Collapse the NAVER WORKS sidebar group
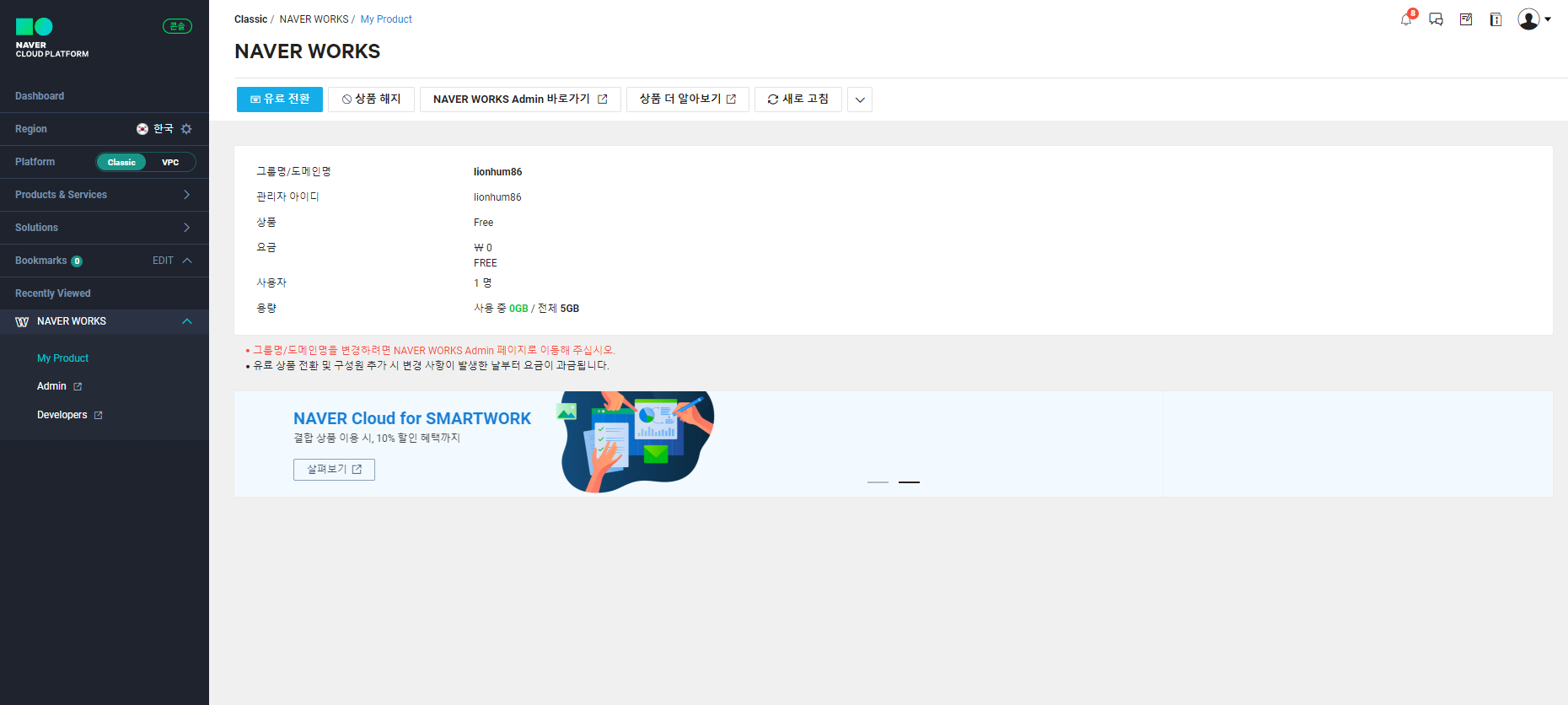Image resolution: width=1568 pixels, height=705 pixels. click(x=187, y=321)
